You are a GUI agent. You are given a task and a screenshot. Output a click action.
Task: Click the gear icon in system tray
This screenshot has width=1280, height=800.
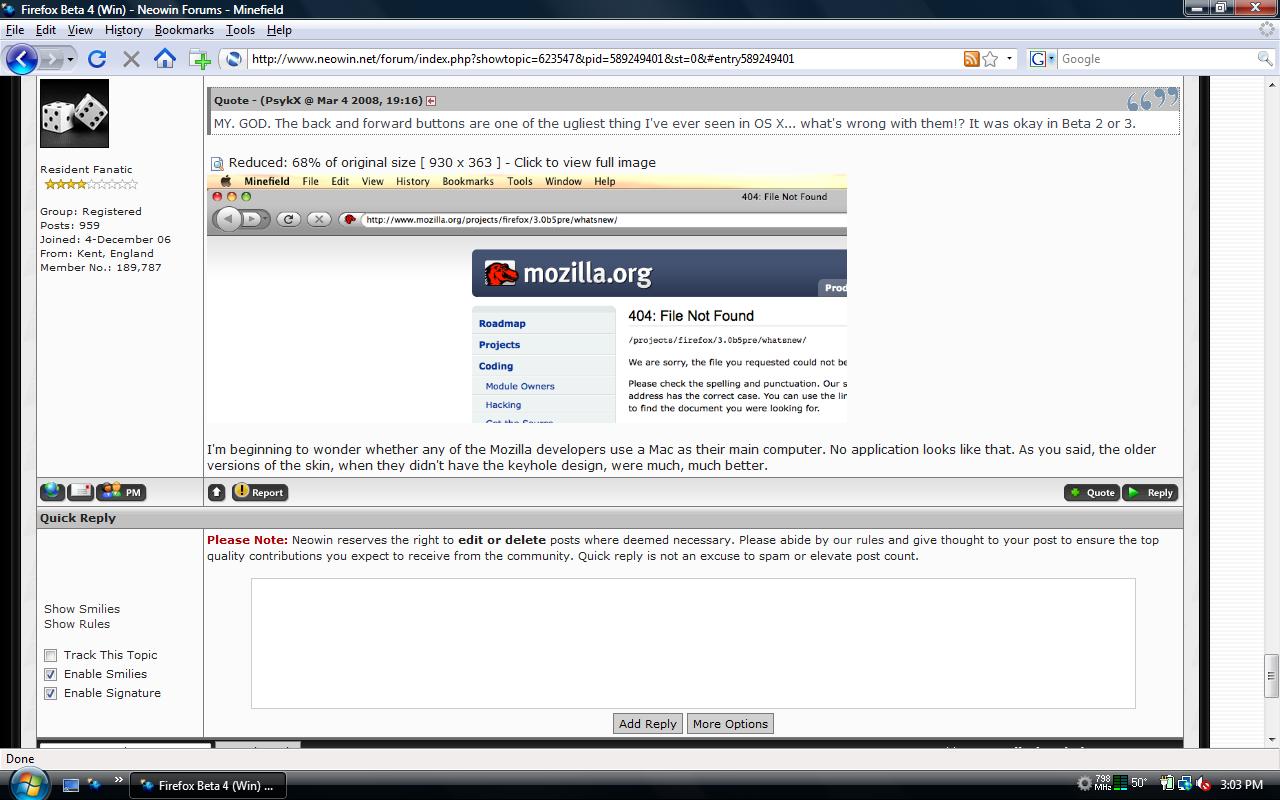pos(1084,785)
